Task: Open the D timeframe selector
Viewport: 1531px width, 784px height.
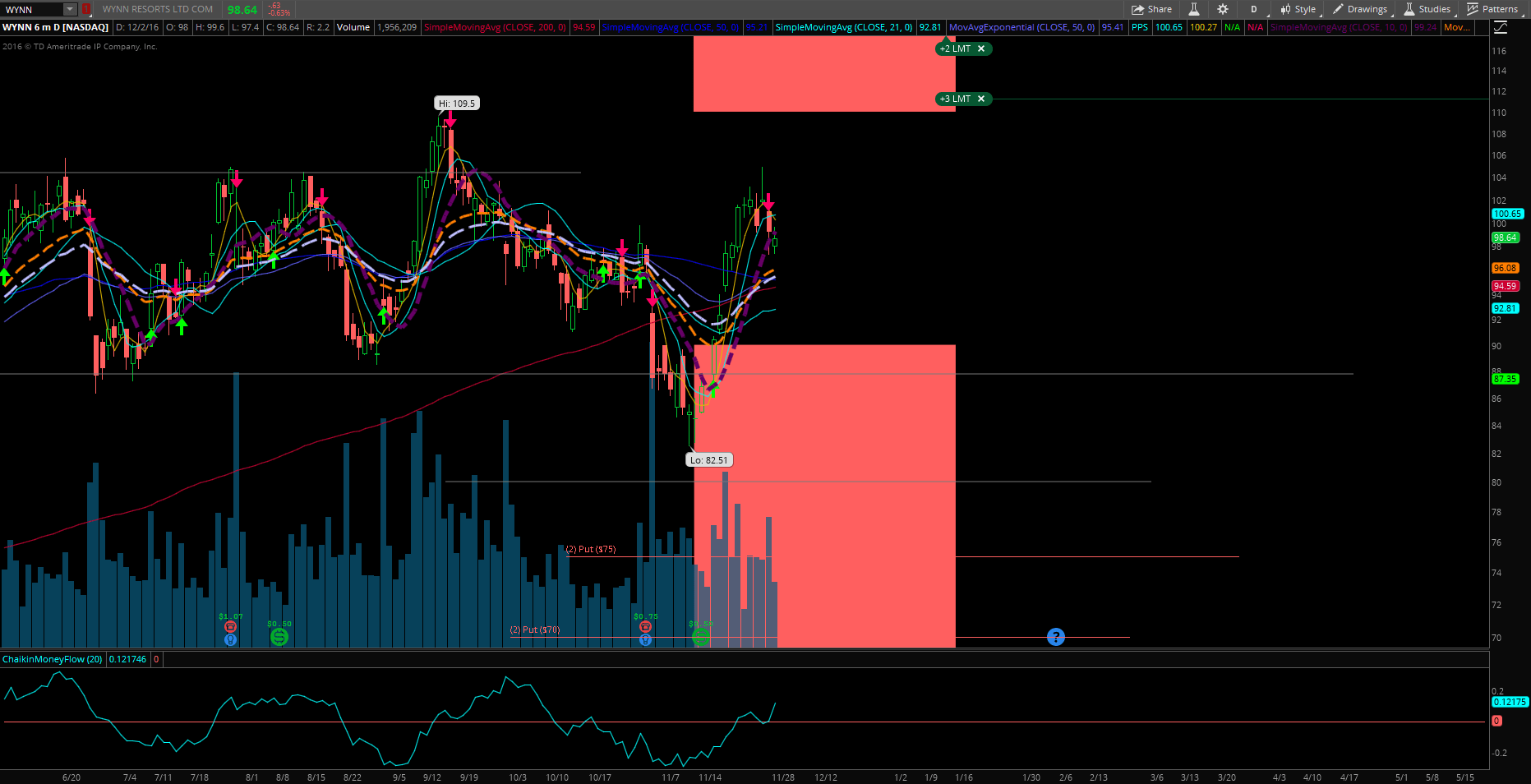Action: click(x=1254, y=9)
